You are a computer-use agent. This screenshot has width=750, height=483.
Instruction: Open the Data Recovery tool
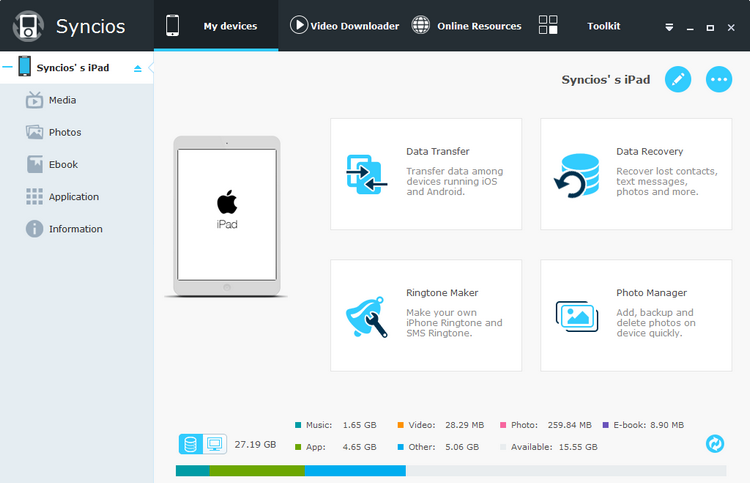pos(636,174)
